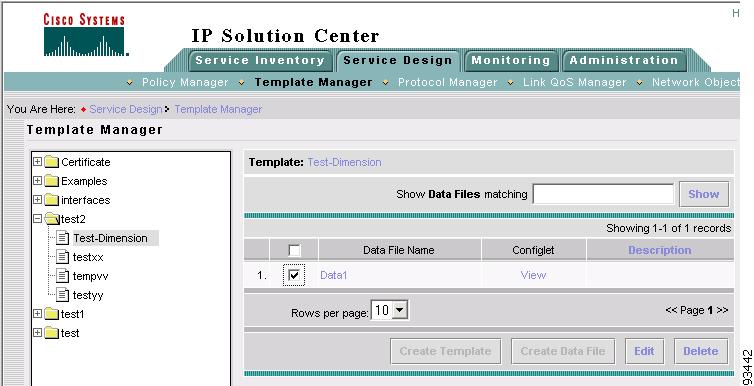Click the Test-Dimension template document icon

63,238
